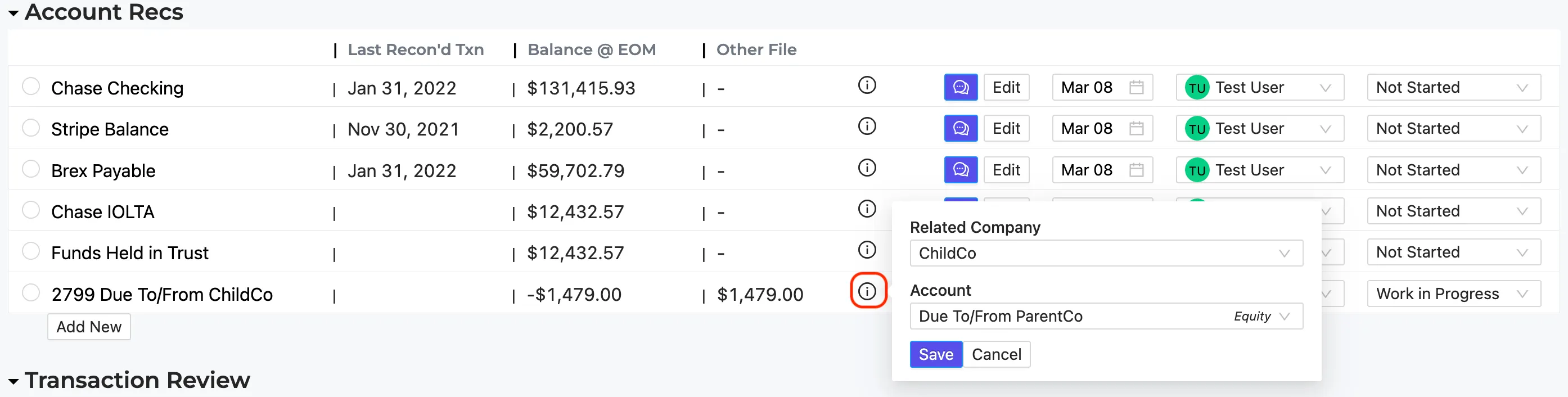The width and height of the screenshot is (1568, 397).
Task: Collapse the Transaction Review section
Action: [x=13, y=382]
